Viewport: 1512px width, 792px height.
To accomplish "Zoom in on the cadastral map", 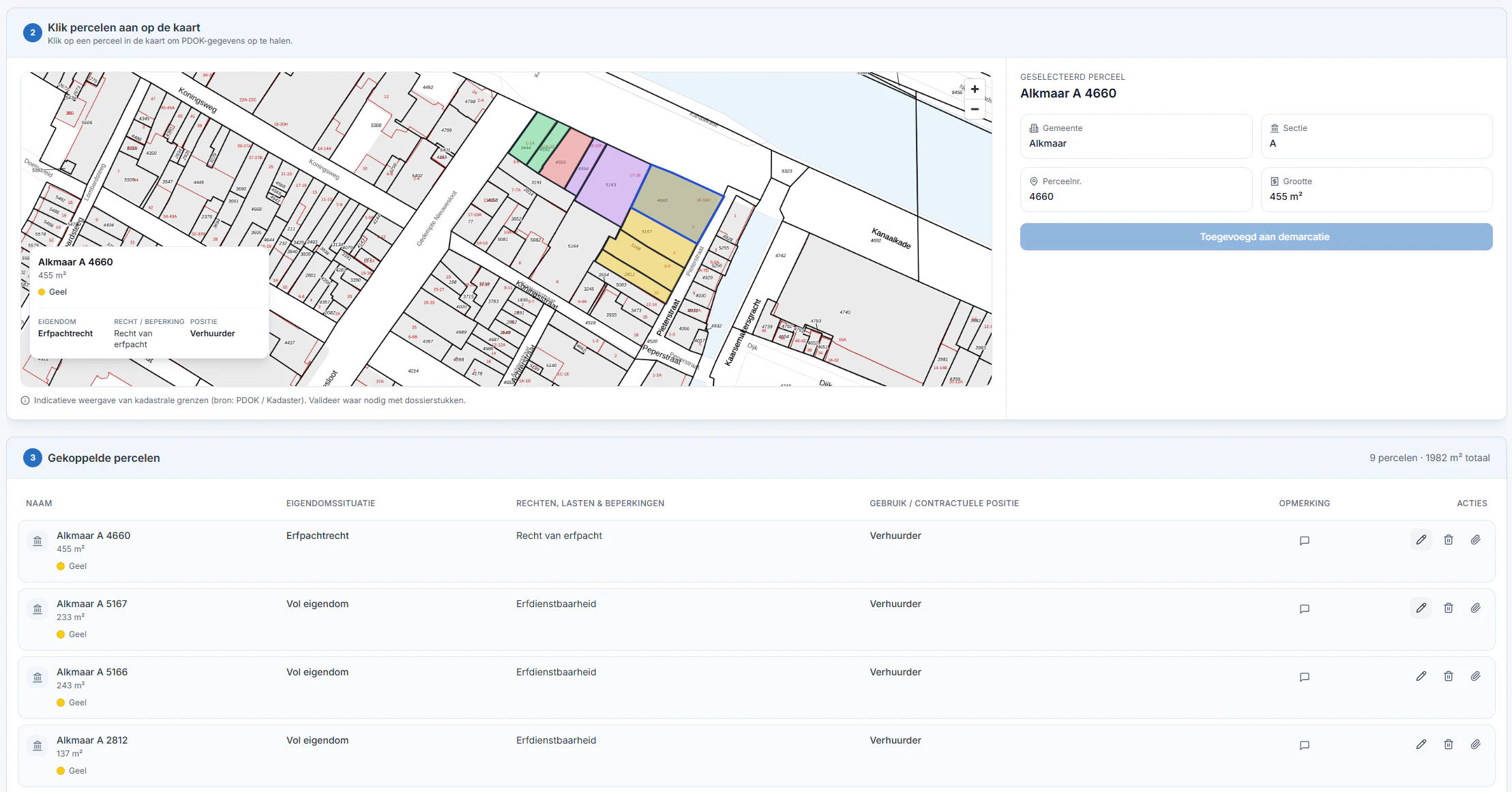I will (975, 89).
